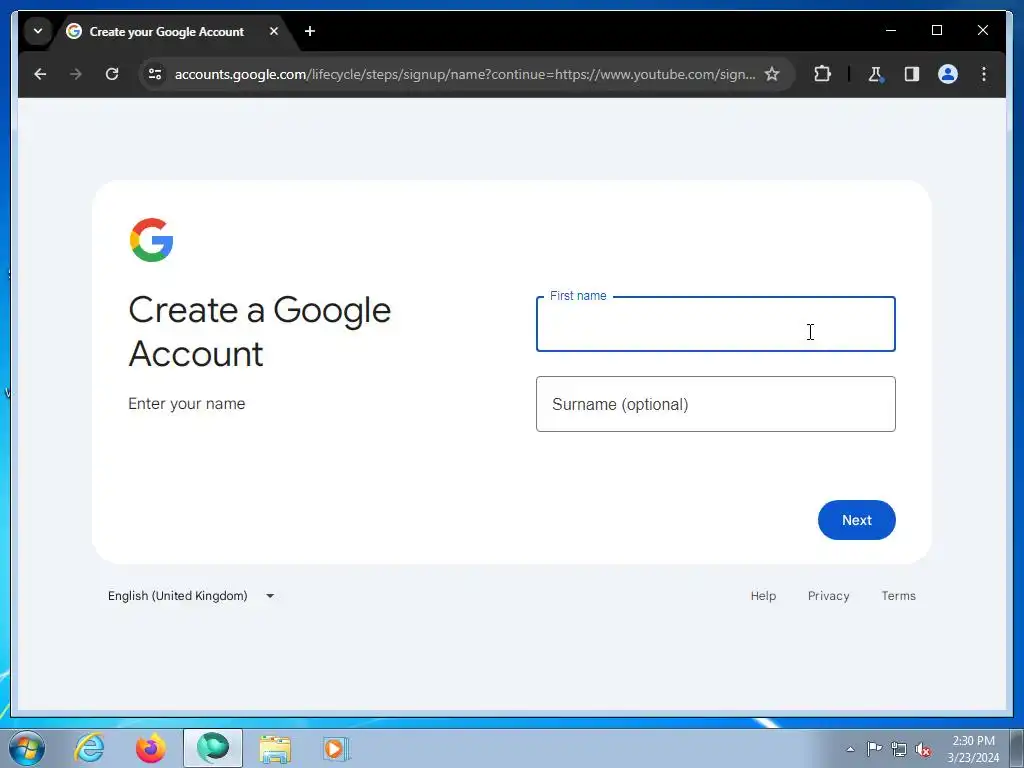Open Windows Media Player from taskbar
Screen dimensions: 1024x768
336,748
